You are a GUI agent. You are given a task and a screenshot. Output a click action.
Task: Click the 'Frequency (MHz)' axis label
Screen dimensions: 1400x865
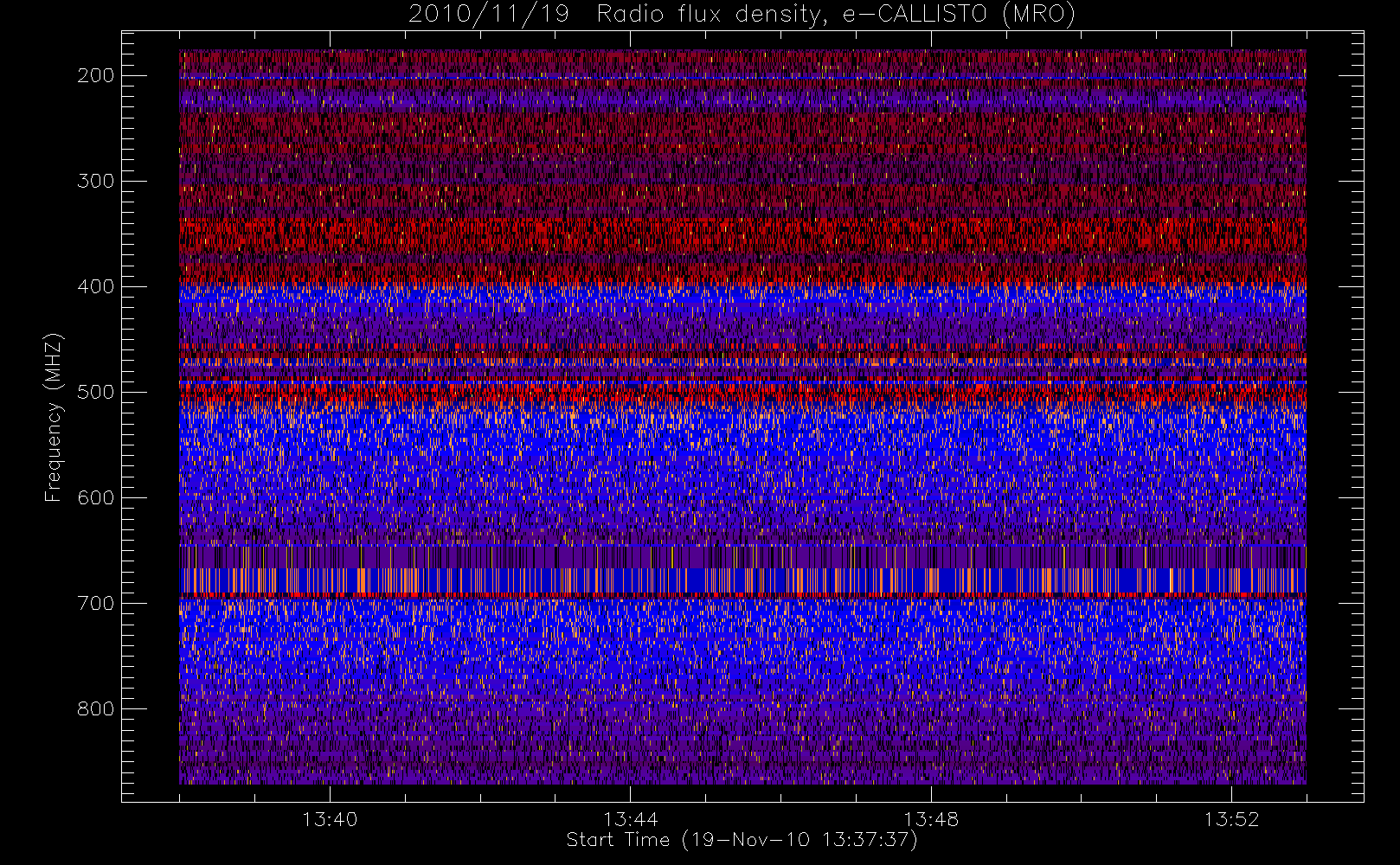point(54,418)
